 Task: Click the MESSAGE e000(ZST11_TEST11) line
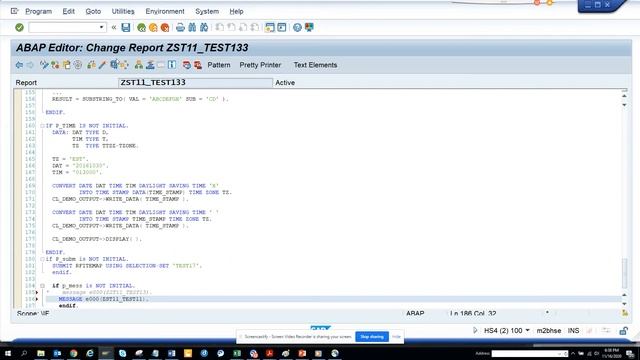pyautogui.click(x=104, y=299)
